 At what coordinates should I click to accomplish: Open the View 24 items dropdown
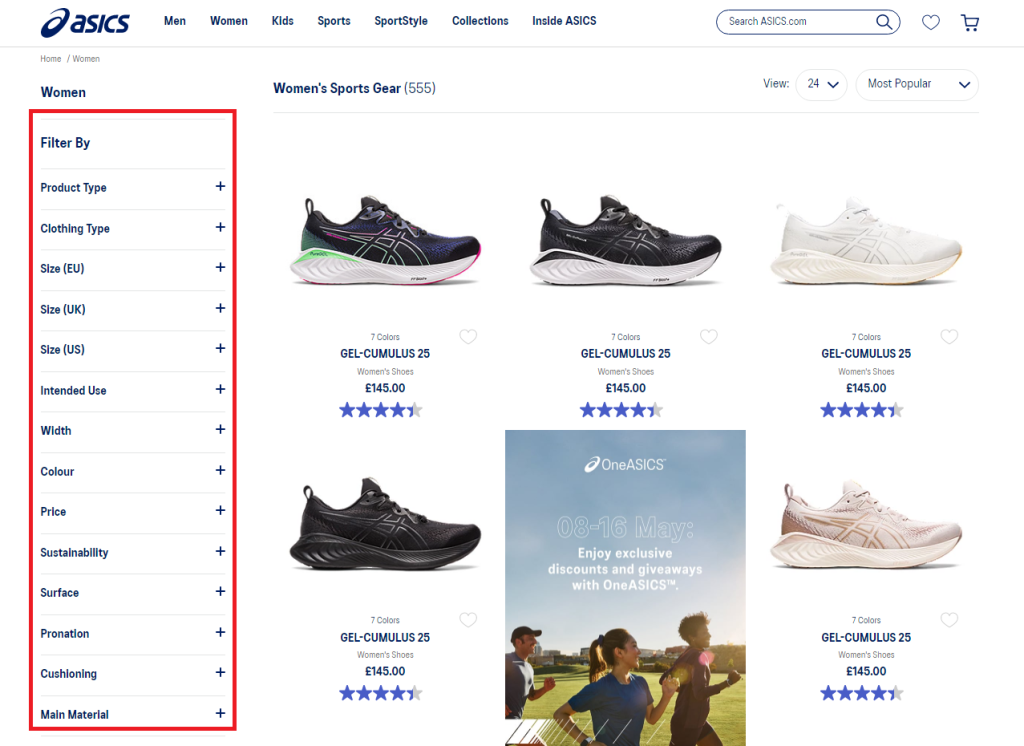822,84
